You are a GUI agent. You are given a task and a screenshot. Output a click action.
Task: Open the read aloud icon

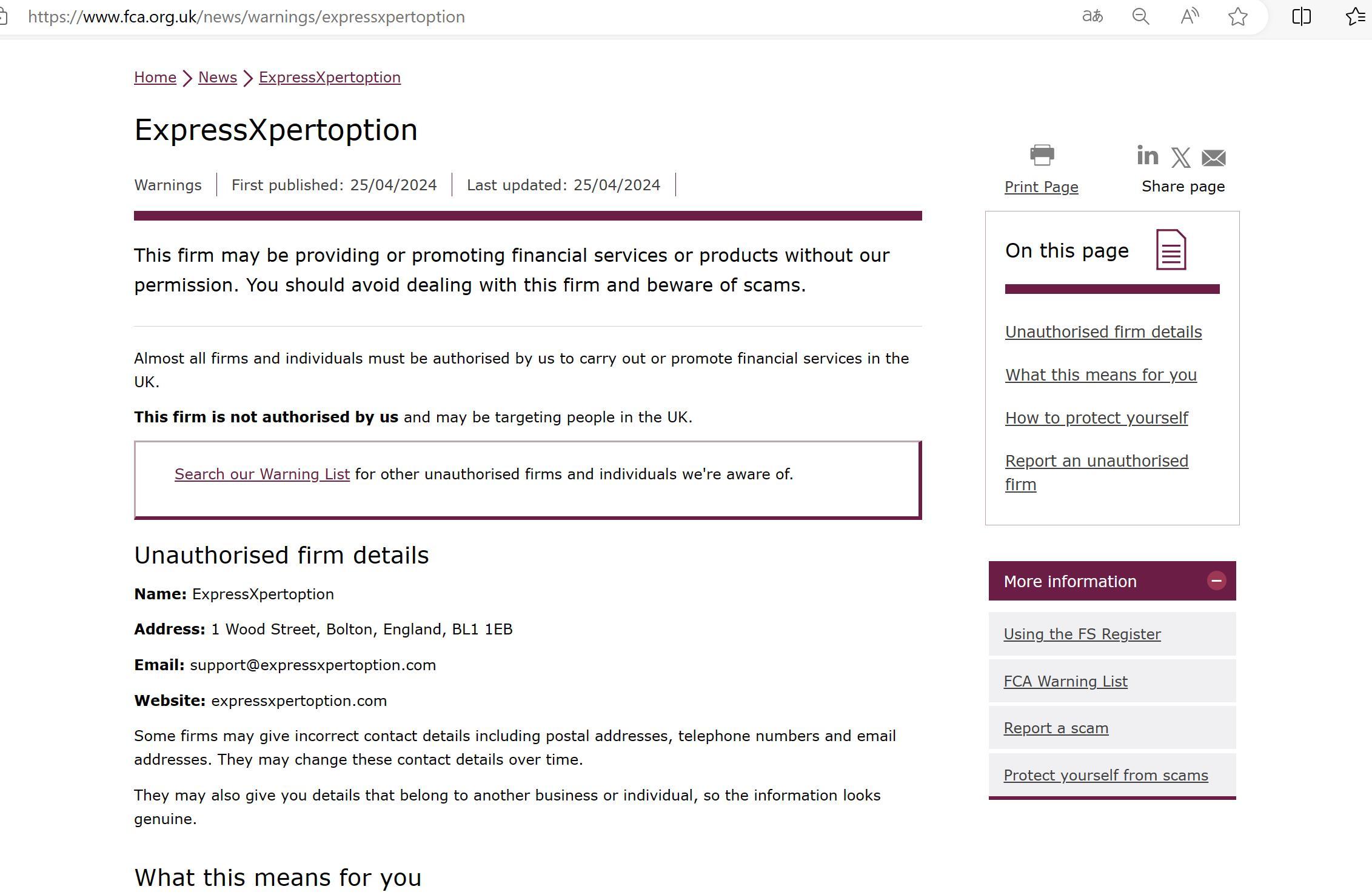click(x=1189, y=16)
